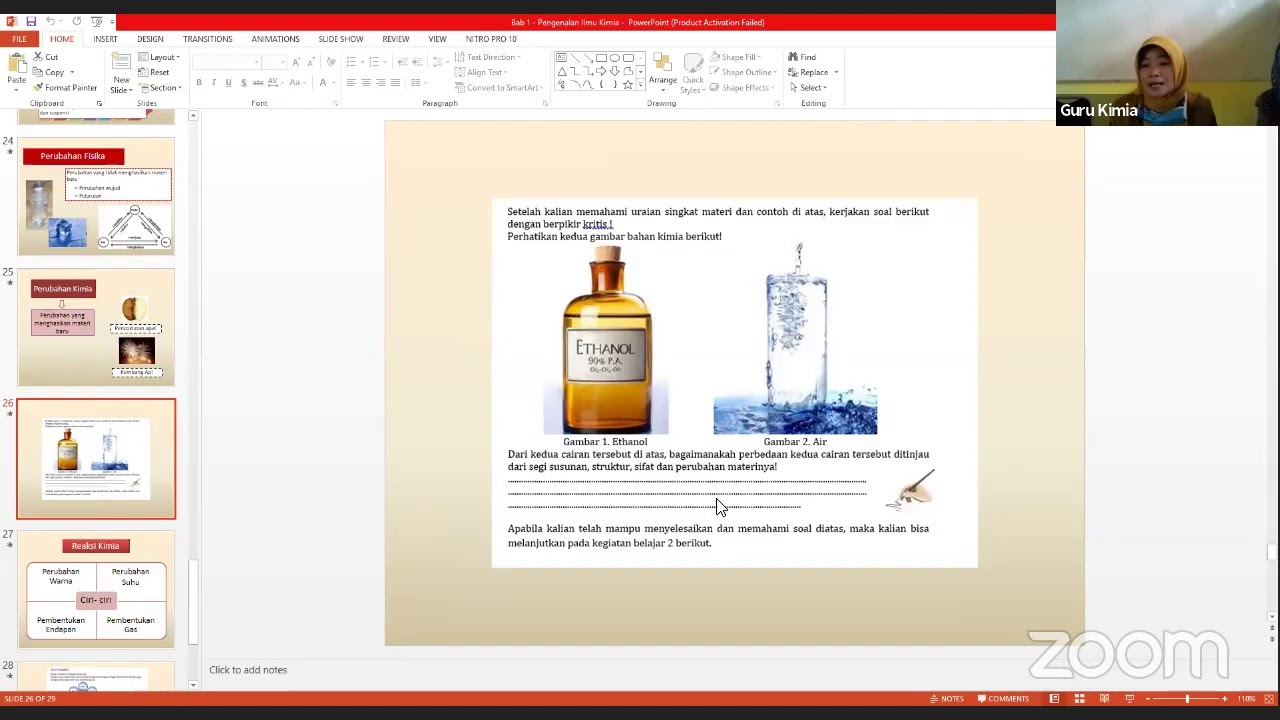The height and width of the screenshot is (720, 1280).
Task: Open the Select dropdown in Editing
Action: [808, 88]
